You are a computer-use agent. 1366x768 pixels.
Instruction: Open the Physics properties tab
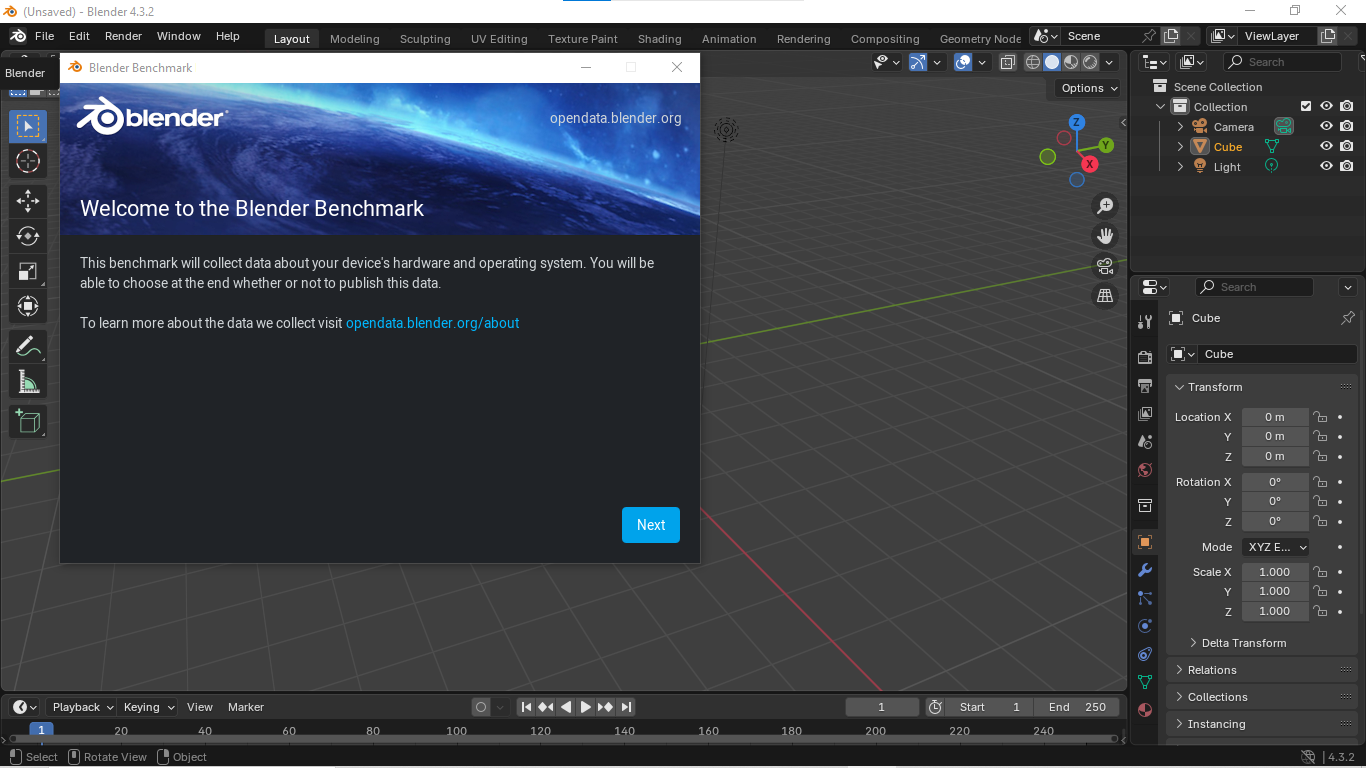[x=1145, y=626]
